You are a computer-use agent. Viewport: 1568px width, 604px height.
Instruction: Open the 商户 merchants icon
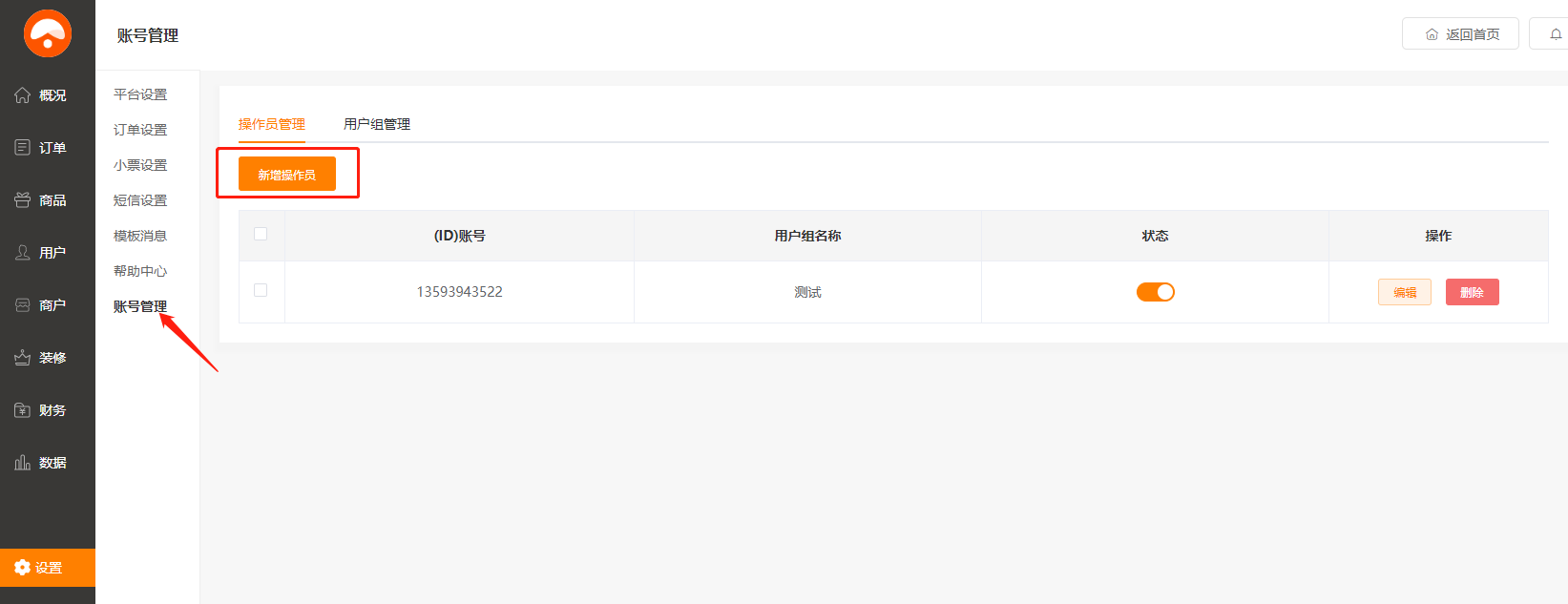(x=23, y=305)
